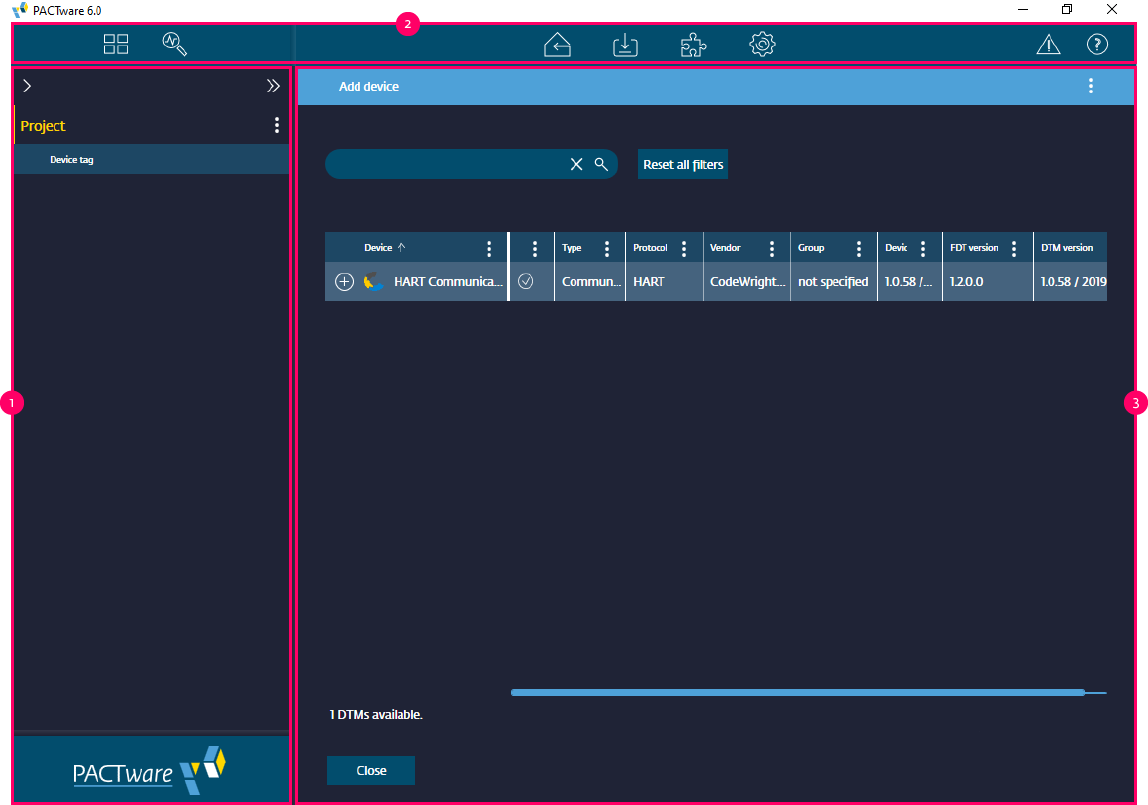Open the device diagnosis scan icon
Viewport: 1148px width, 805px height.
[x=174, y=44]
